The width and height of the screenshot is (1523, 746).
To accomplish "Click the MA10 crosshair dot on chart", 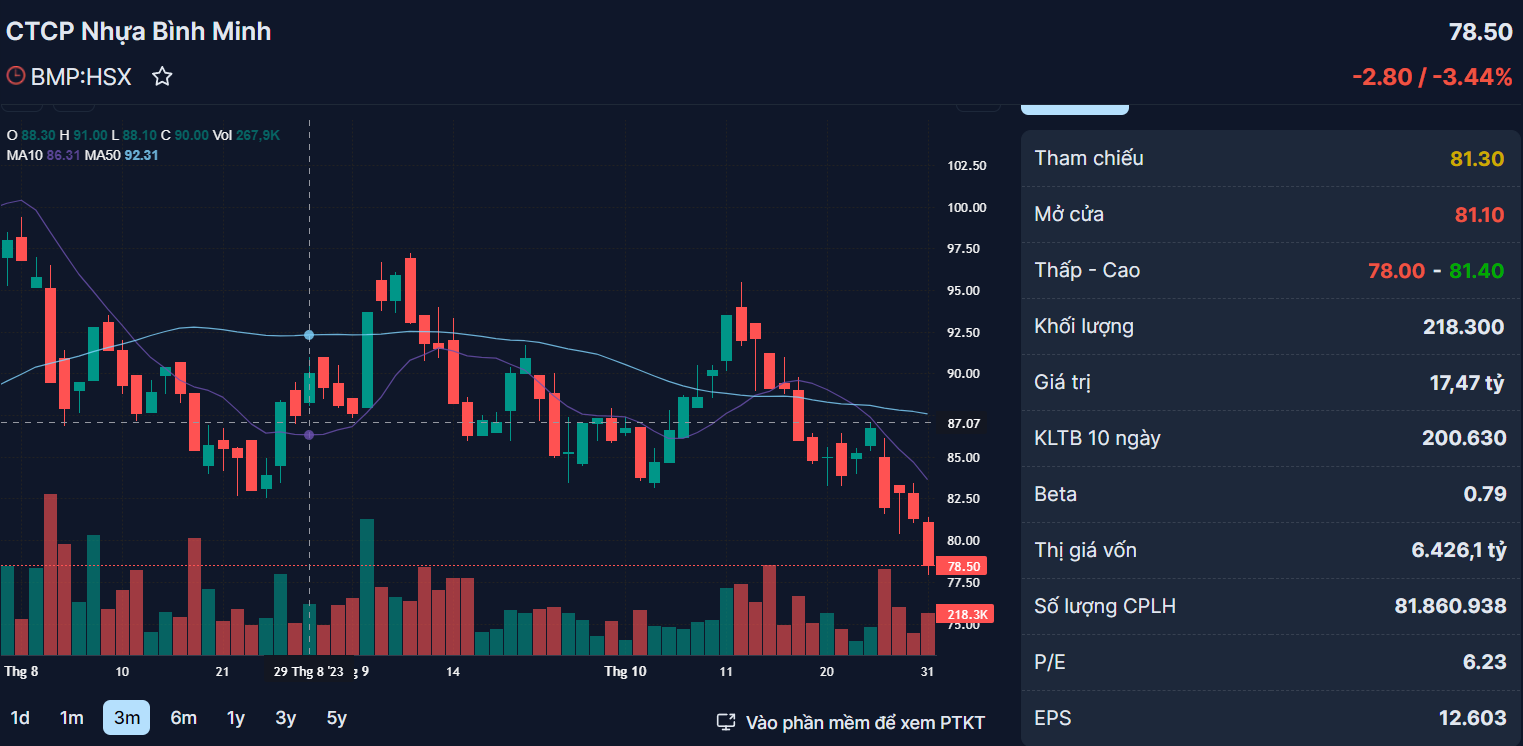I will click(x=309, y=435).
